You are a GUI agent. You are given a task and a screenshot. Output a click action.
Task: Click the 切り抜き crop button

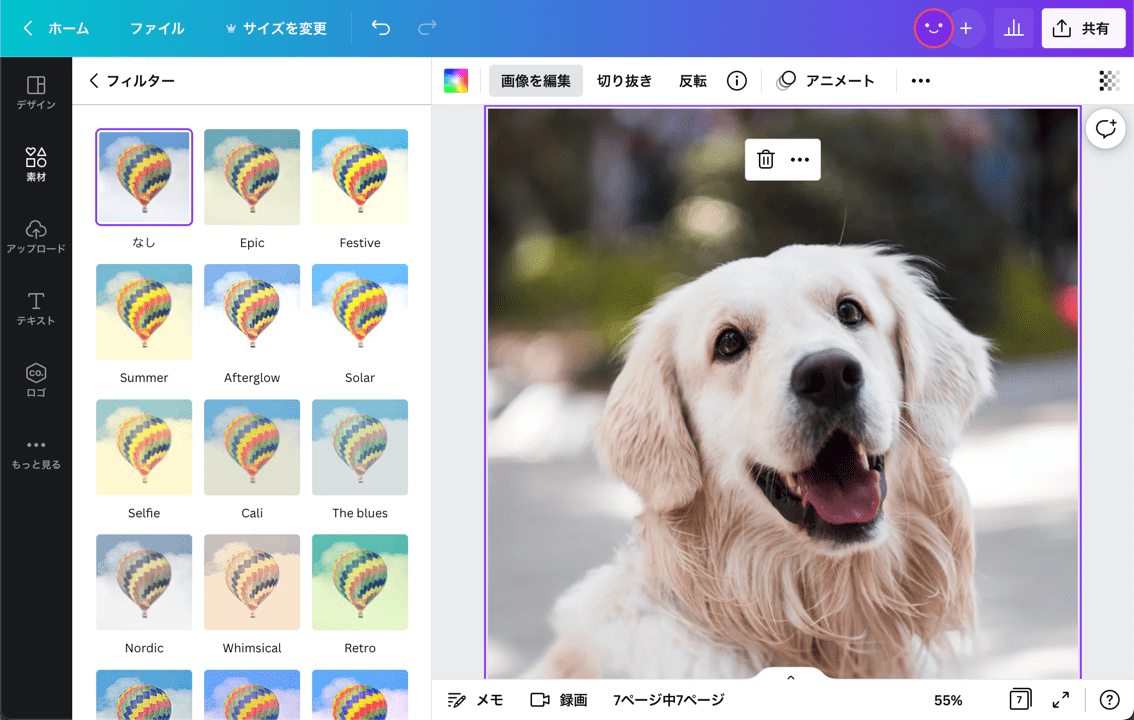click(x=624, y=81)
